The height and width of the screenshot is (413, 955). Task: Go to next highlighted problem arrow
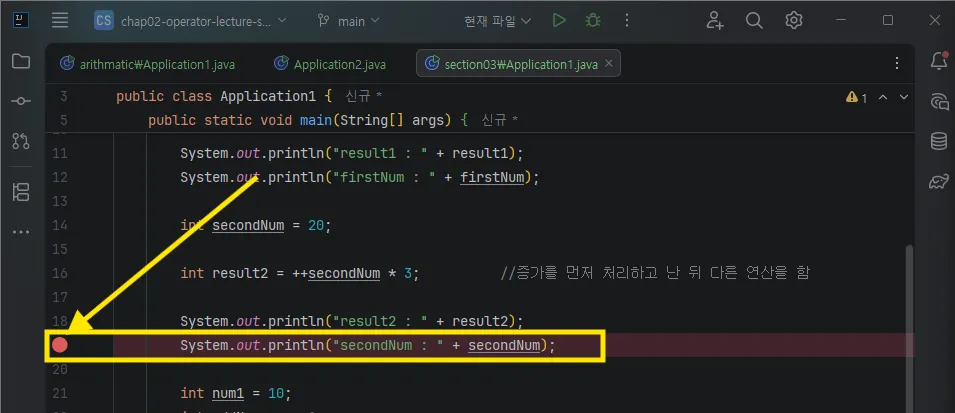pos(904,97)
